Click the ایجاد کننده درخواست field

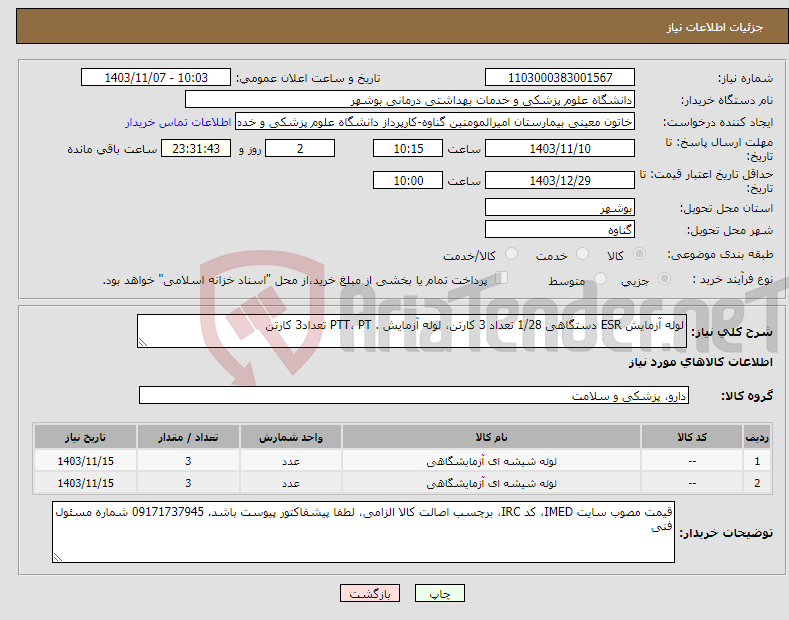click(x=435, y=122)
